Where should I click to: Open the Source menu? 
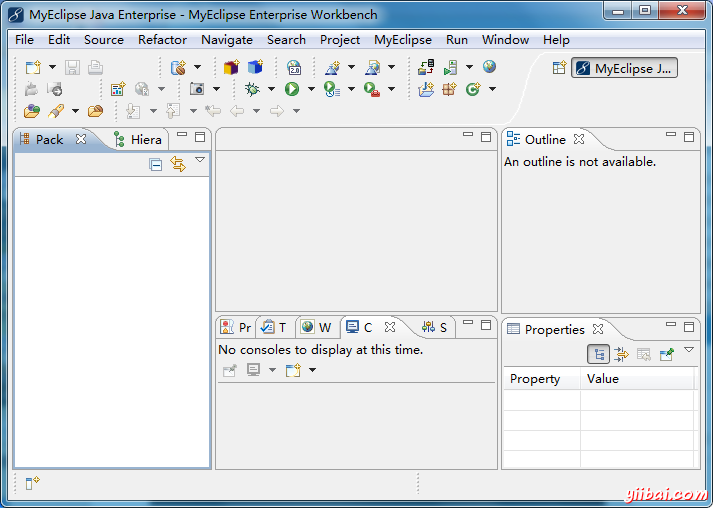tap(104, 40)
